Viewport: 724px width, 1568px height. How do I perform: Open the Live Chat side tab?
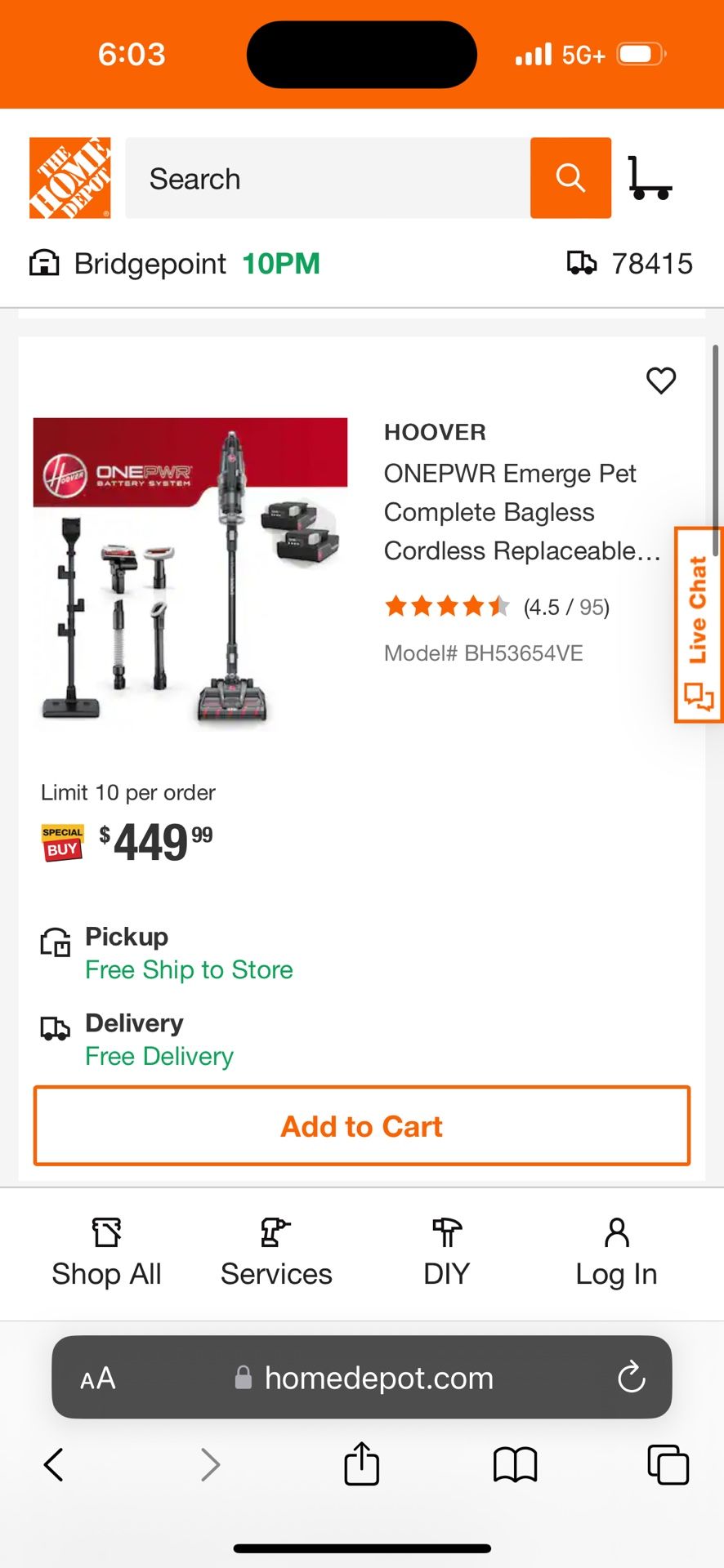point(698,625)
